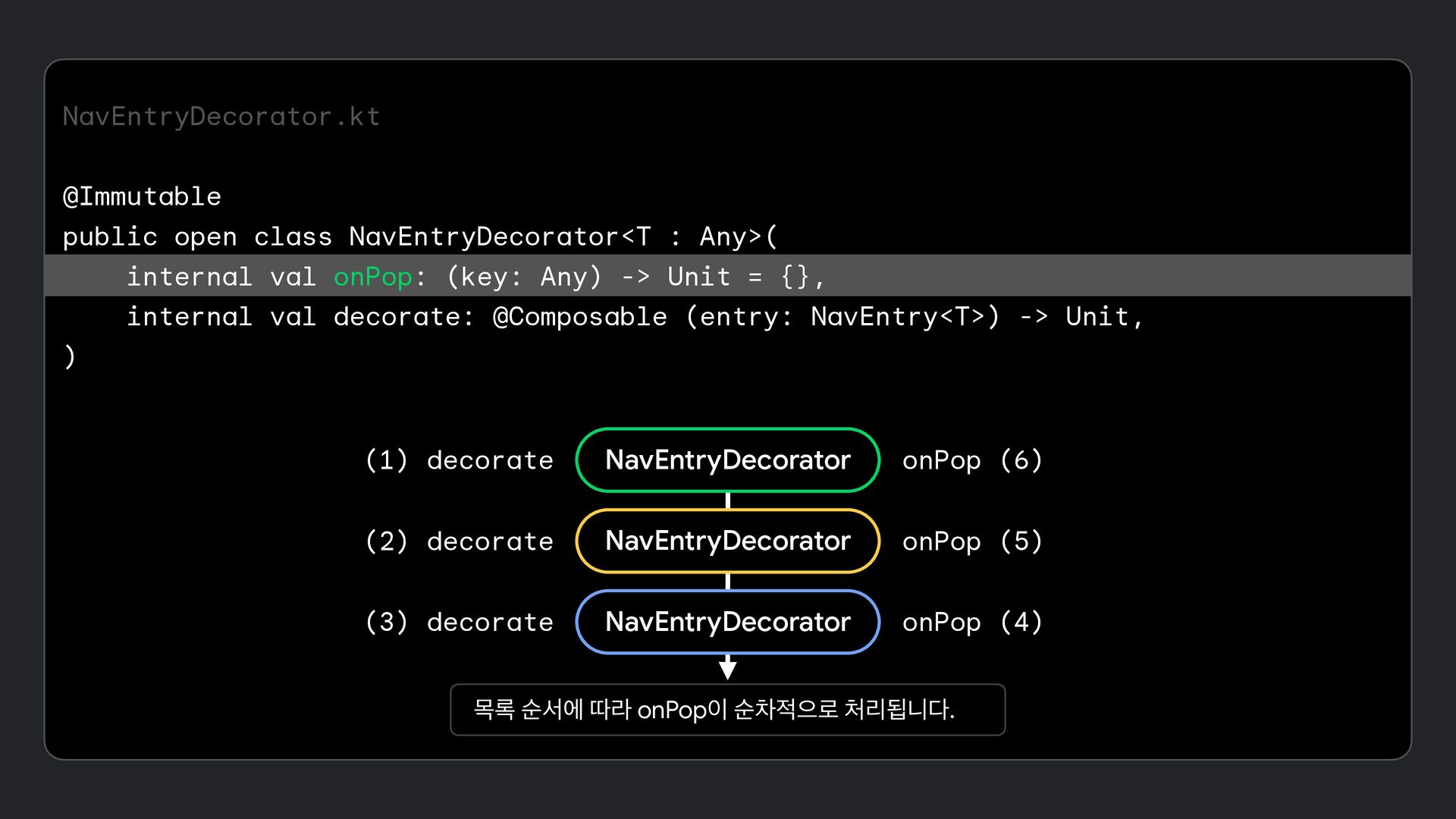Click the onPop (4) label
The height and width of the screenshot is (819, 1456).
(x=972, y=622)
